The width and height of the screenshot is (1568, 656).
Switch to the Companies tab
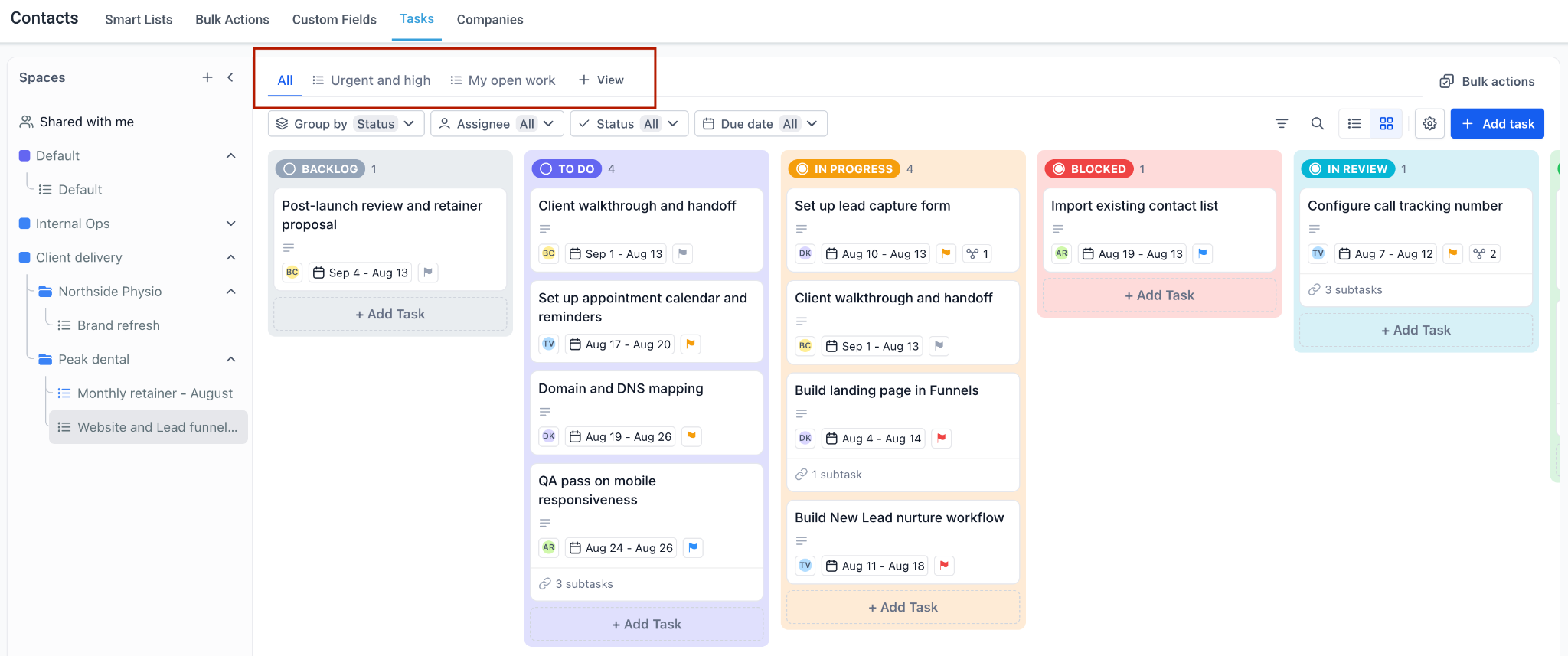point(490,19)
